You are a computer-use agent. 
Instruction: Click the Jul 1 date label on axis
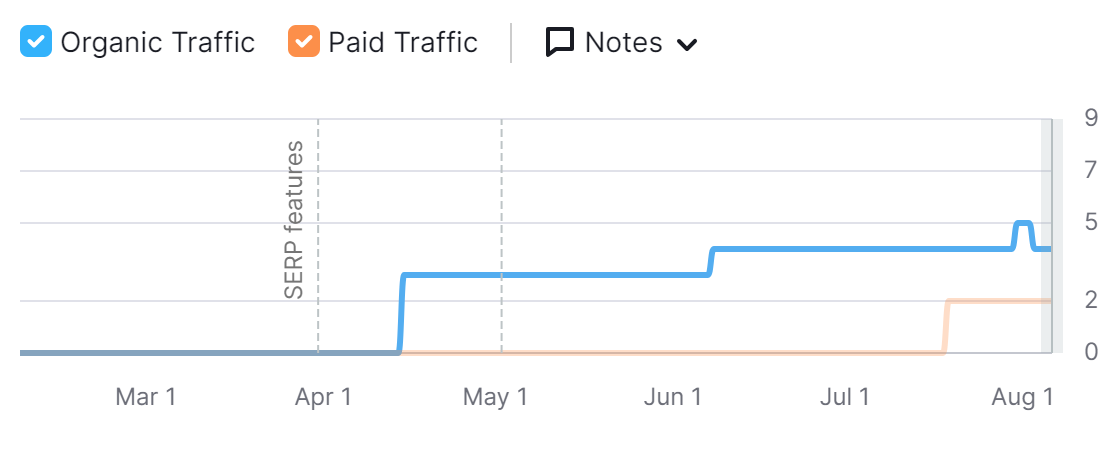point(845,398)
